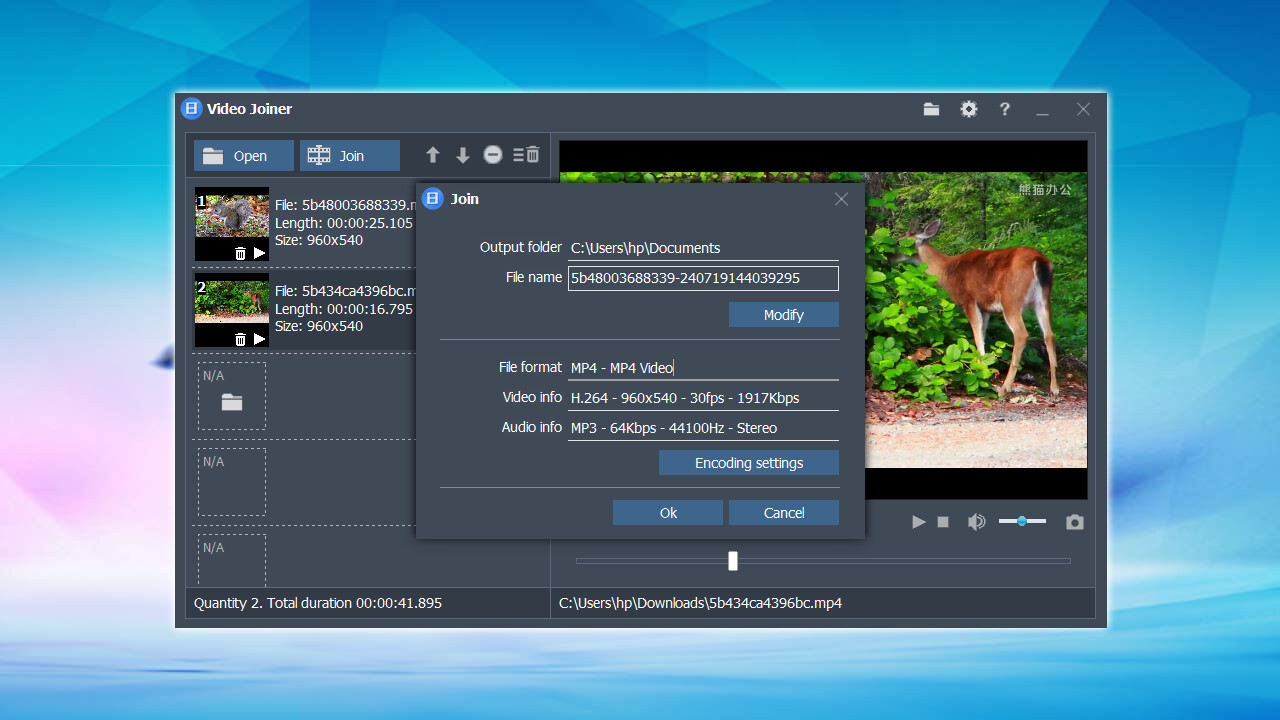The height and width of the screenshot is (720, 1280).
Task: Click the Move Up arrow icon
Action: 433,155
